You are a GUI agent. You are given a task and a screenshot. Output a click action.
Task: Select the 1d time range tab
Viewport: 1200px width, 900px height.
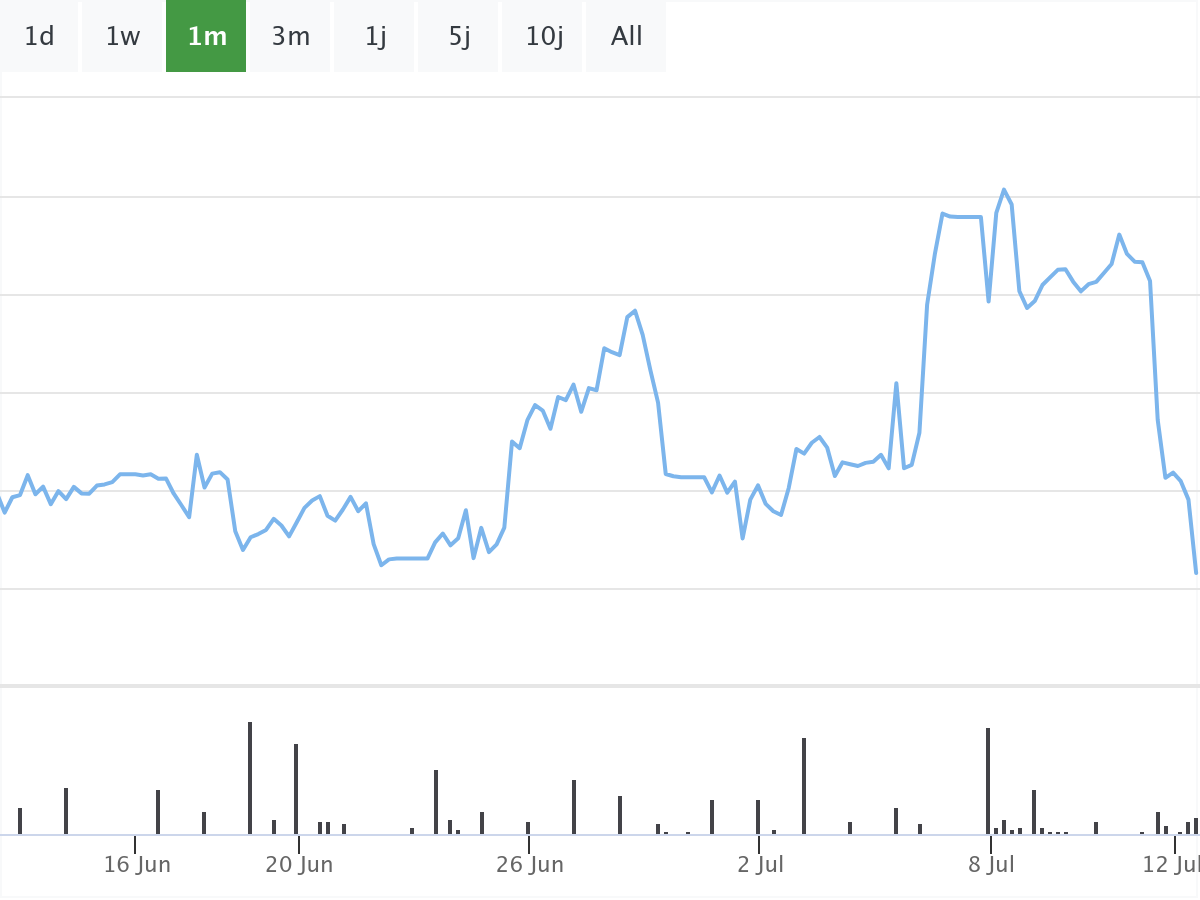[x=39, y=37]
